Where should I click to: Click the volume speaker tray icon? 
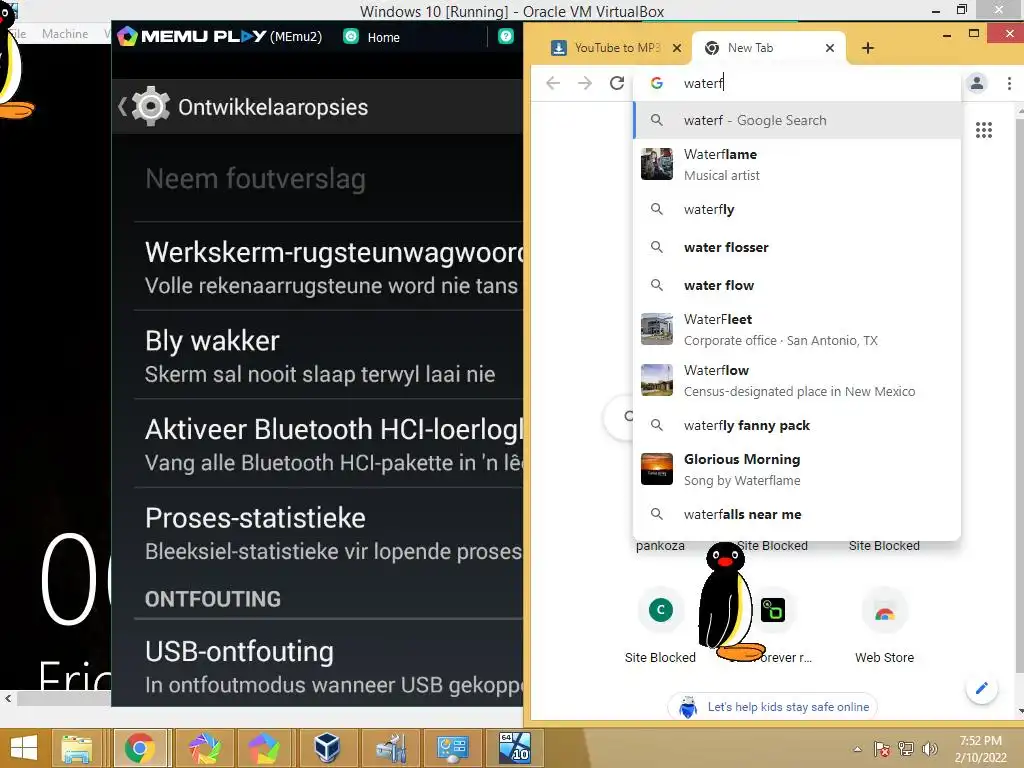pyautogui.click(x=929, y=749)
